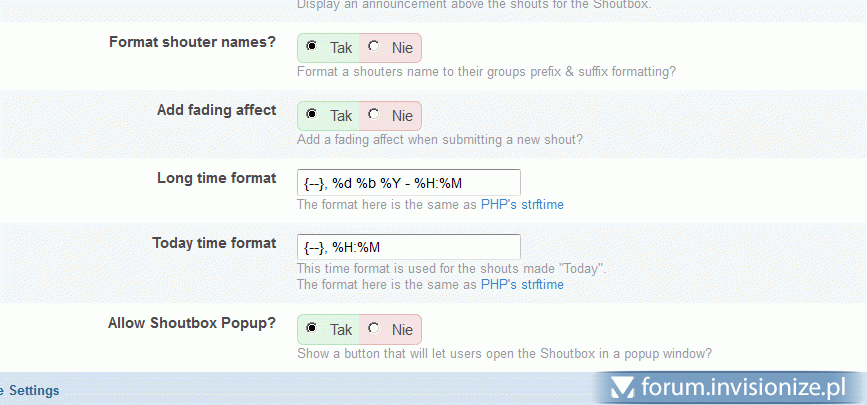
Task: Click into the Today time format field
Action: tap(408, 247)
